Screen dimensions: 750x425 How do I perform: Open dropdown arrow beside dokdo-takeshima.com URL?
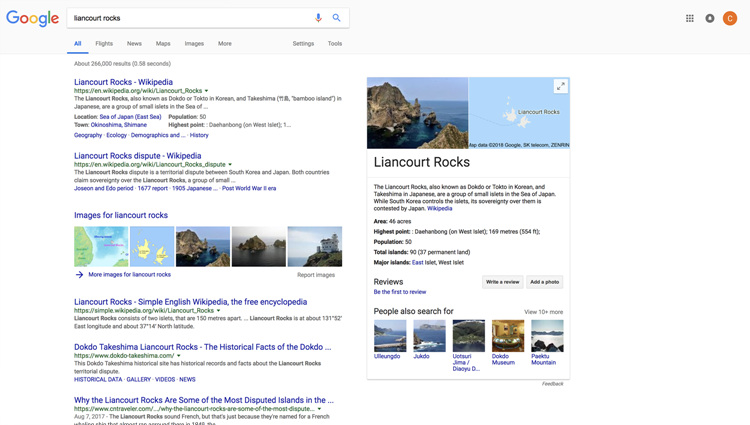pyautogui.click(x=179, y=355)
